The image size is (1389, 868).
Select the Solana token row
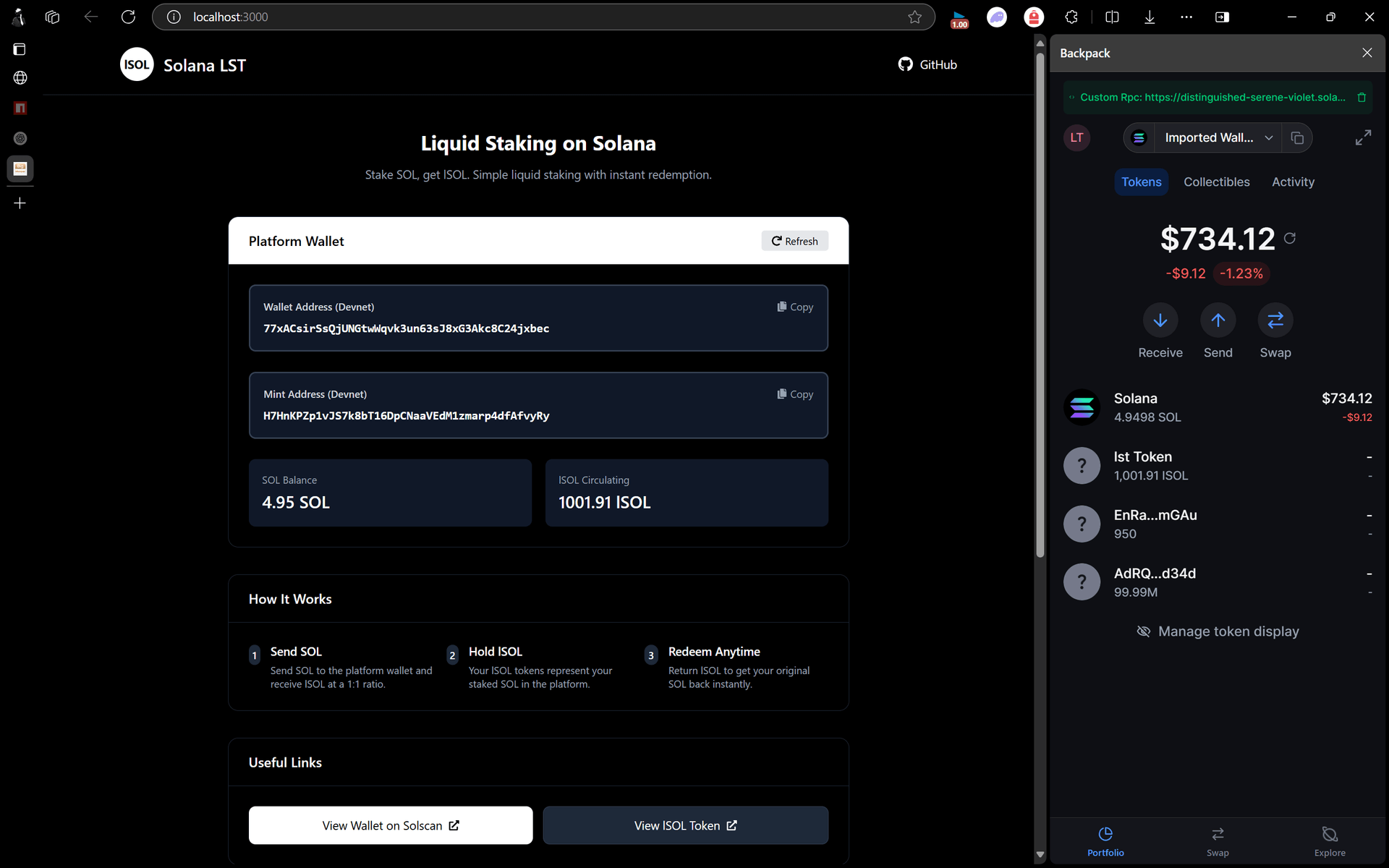(x=1218, y=407)
